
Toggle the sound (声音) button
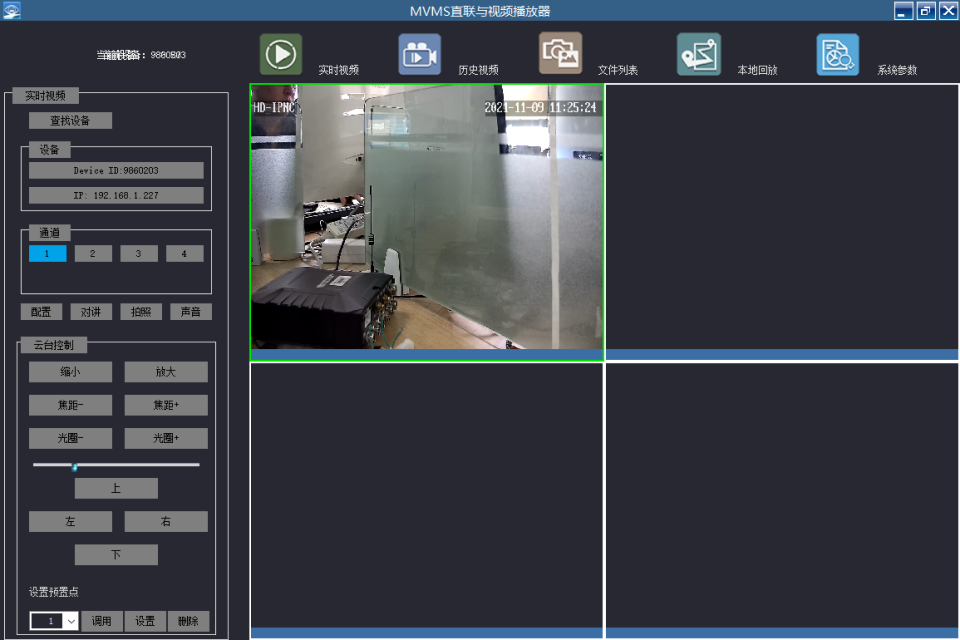190,312
